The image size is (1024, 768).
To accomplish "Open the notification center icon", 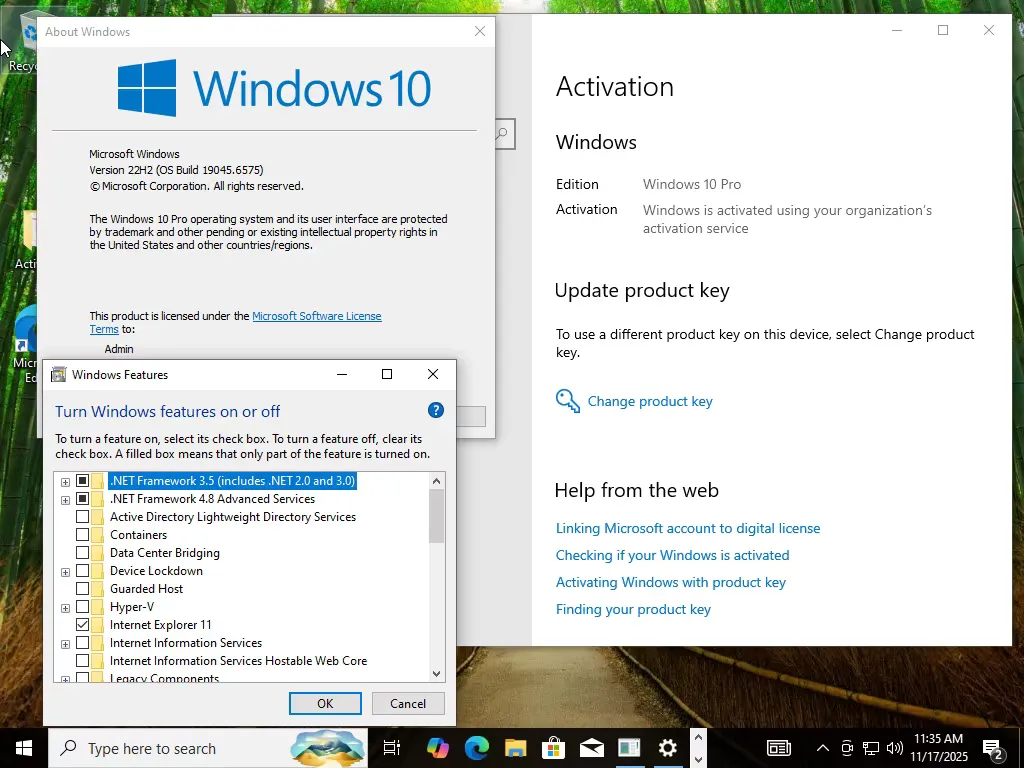I will (x=993, y=748).
